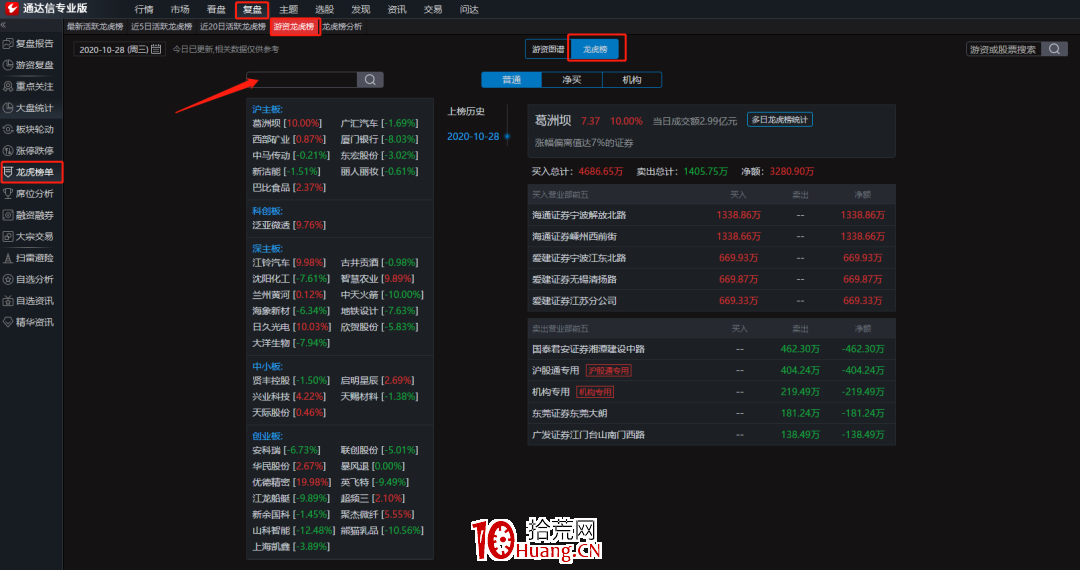
Task: Open 问达 in the top menu
Action: point(469,10)
